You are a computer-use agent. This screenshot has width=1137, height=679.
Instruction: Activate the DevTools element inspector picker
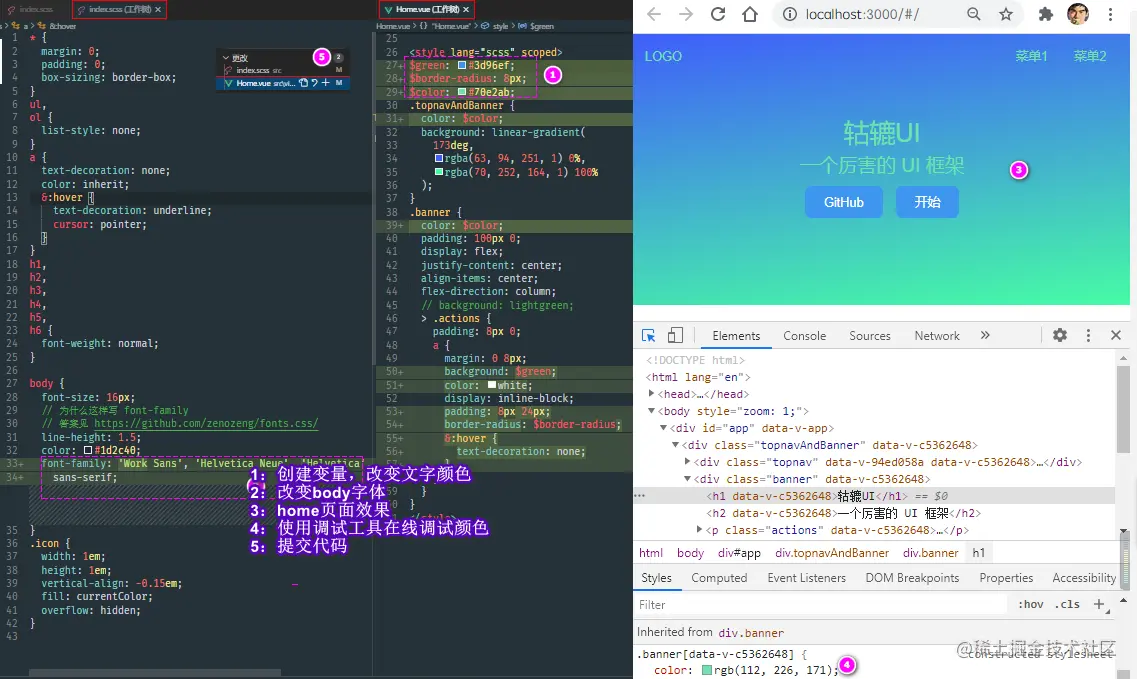(648, 335)
